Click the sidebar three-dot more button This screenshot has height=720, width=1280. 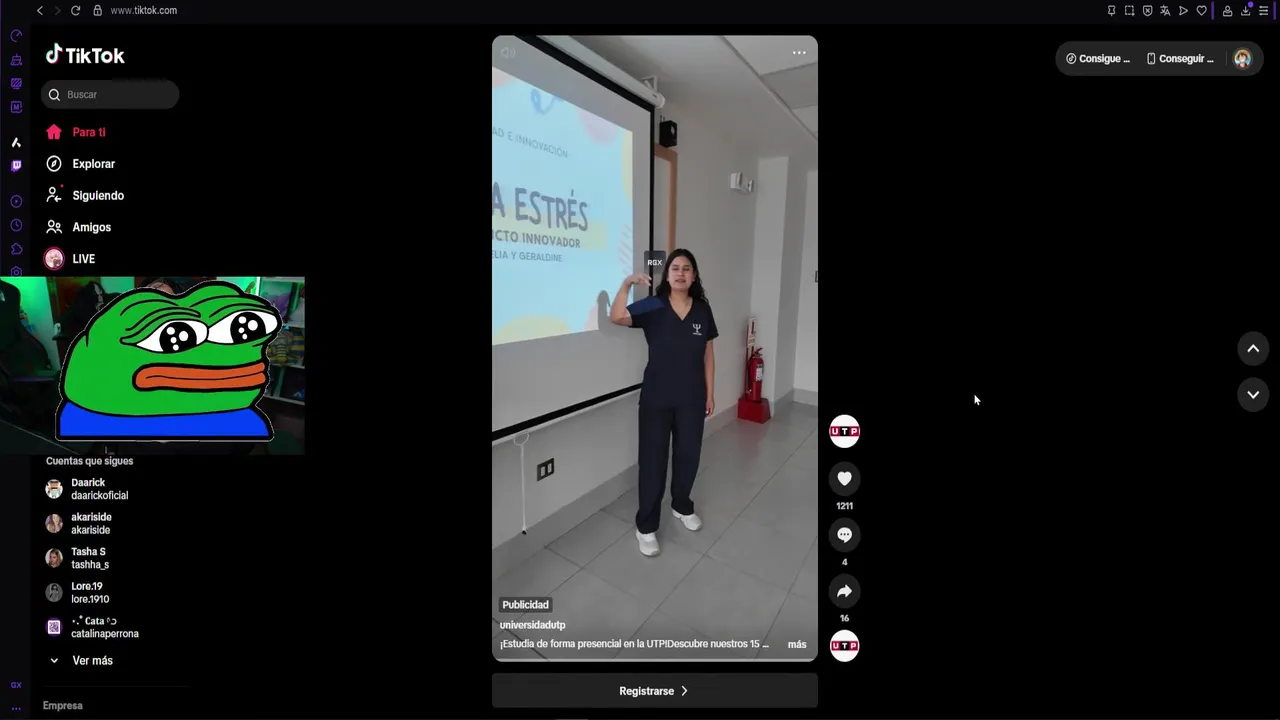tap(16, 707)
